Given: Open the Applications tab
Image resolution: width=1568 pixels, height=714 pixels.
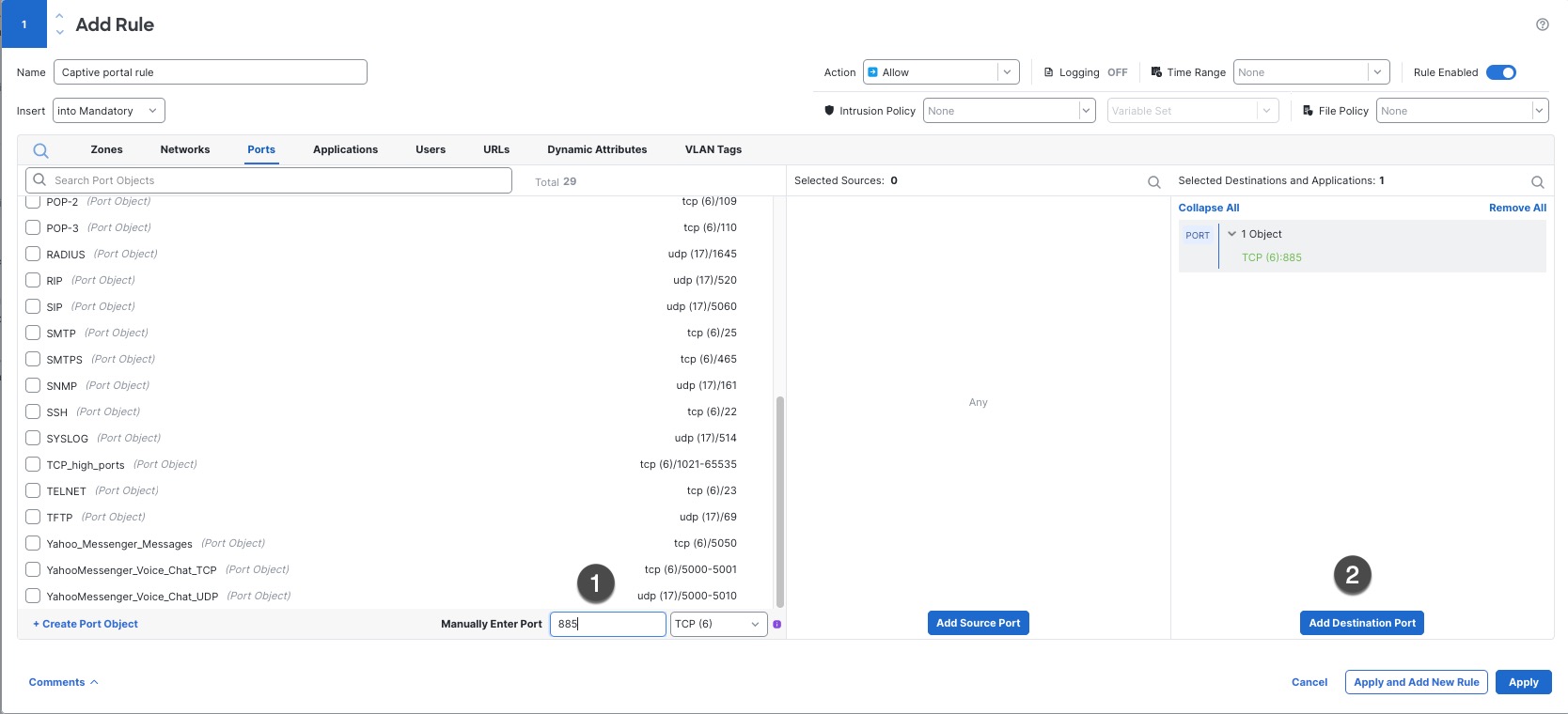Looking at the screenshot, I should 345,149.
